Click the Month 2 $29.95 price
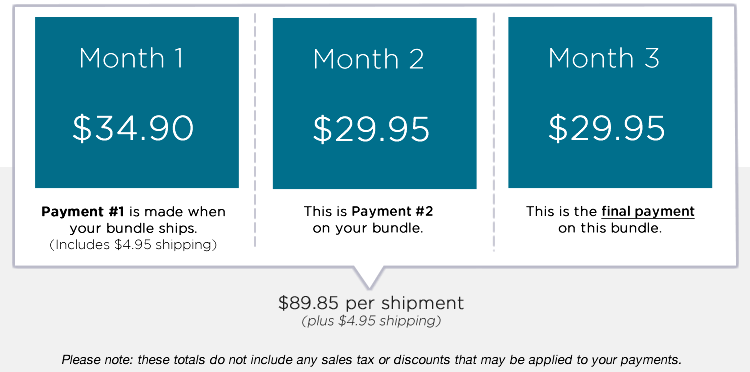Image resolution: width=750 pixels, height=372 pixels. [371, 129]
